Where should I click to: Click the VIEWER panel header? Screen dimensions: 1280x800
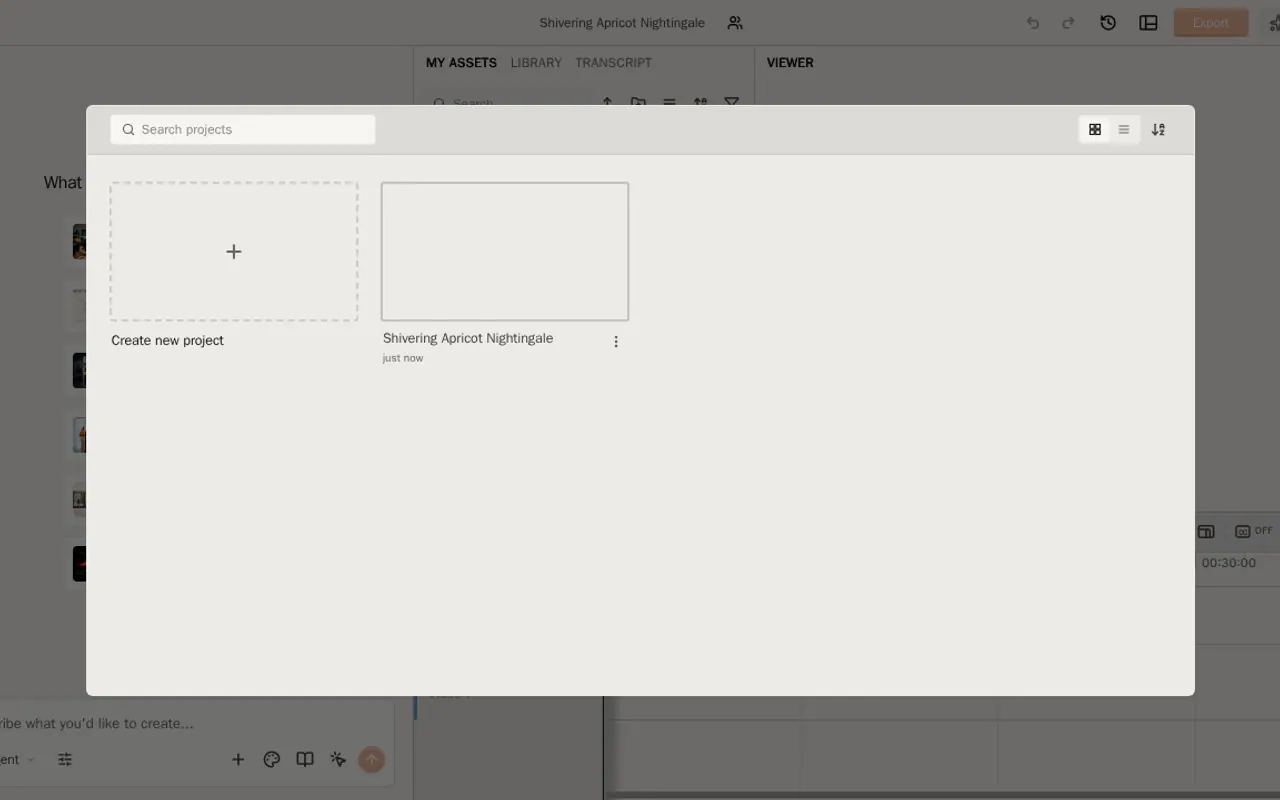pyautogui.click(x=790, y=62)
